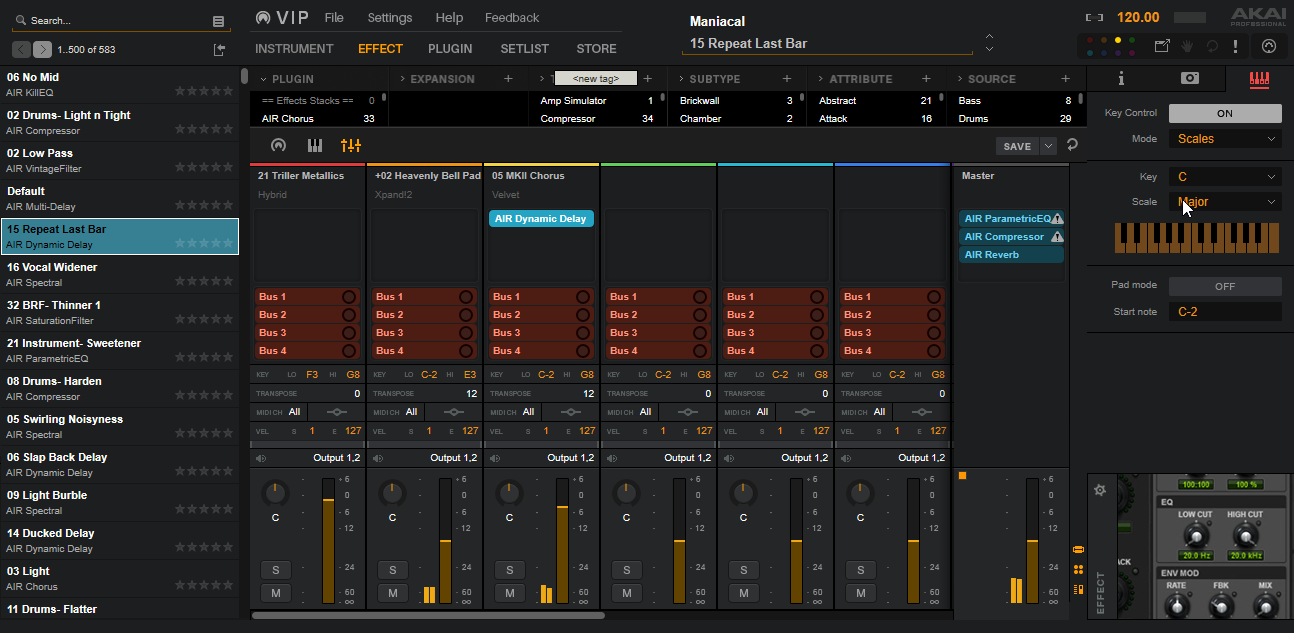Open the Mode Scales dropdown
This screenshot has width=1294, height=633.
[1225, 139]
